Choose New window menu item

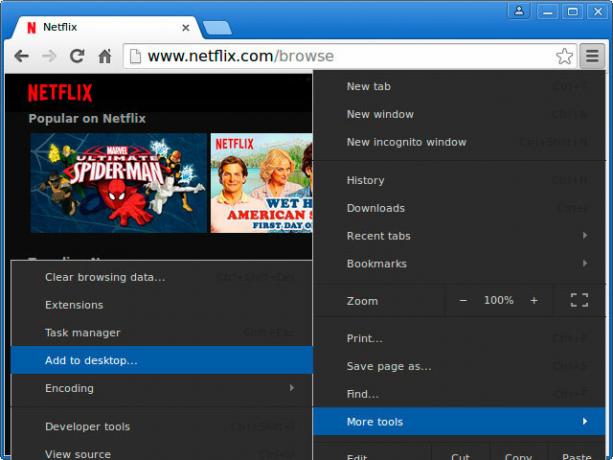pyautogui.click(x=459, y=114)
